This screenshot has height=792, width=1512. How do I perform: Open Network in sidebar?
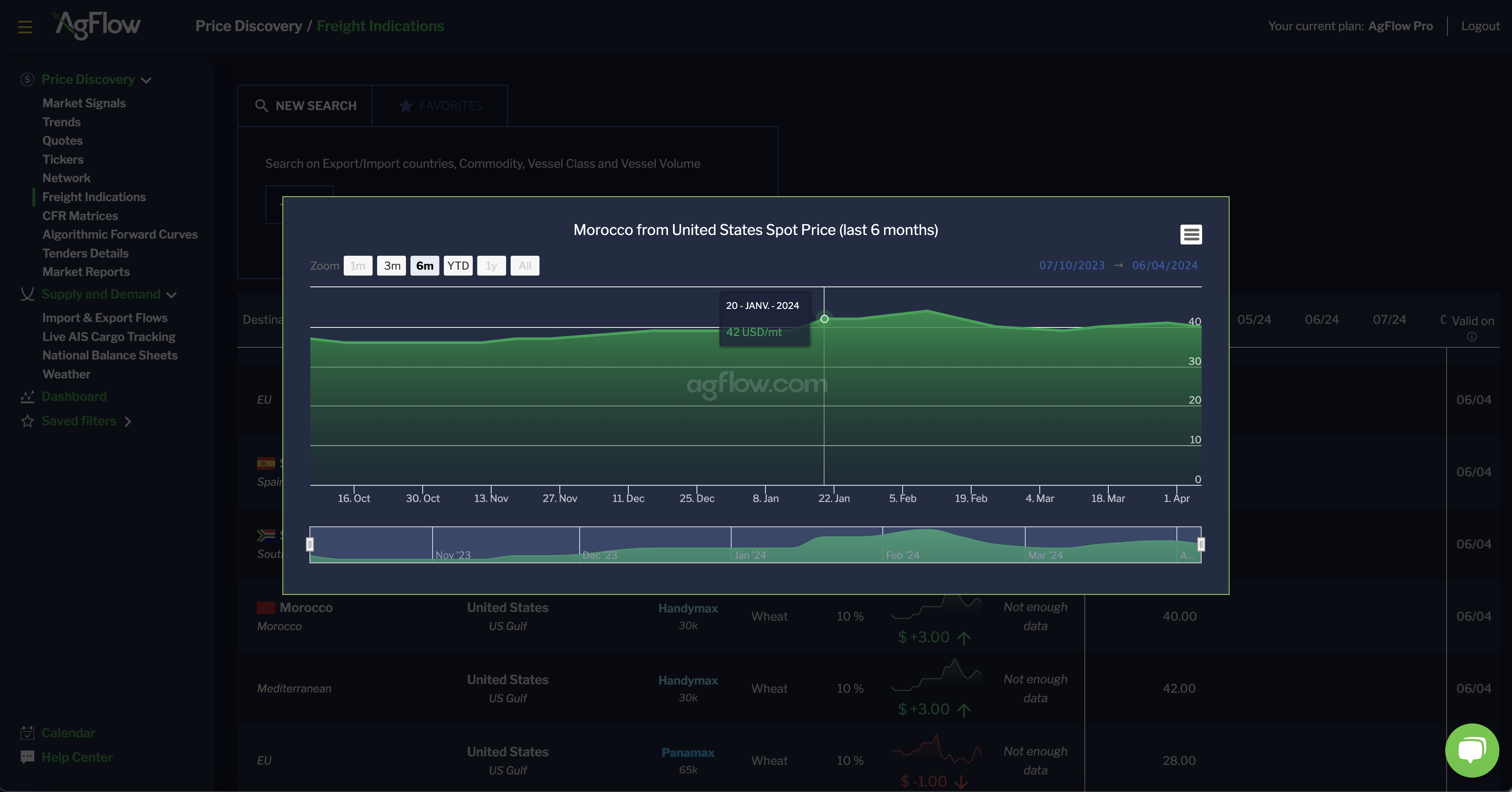(66, 178)
